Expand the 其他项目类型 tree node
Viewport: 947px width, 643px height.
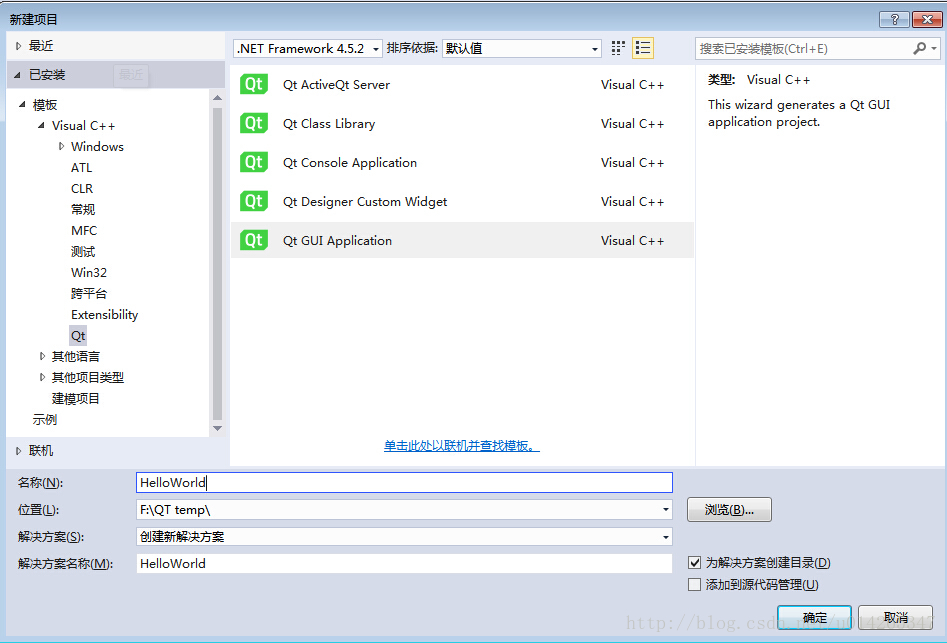click(x=42, y=377)
